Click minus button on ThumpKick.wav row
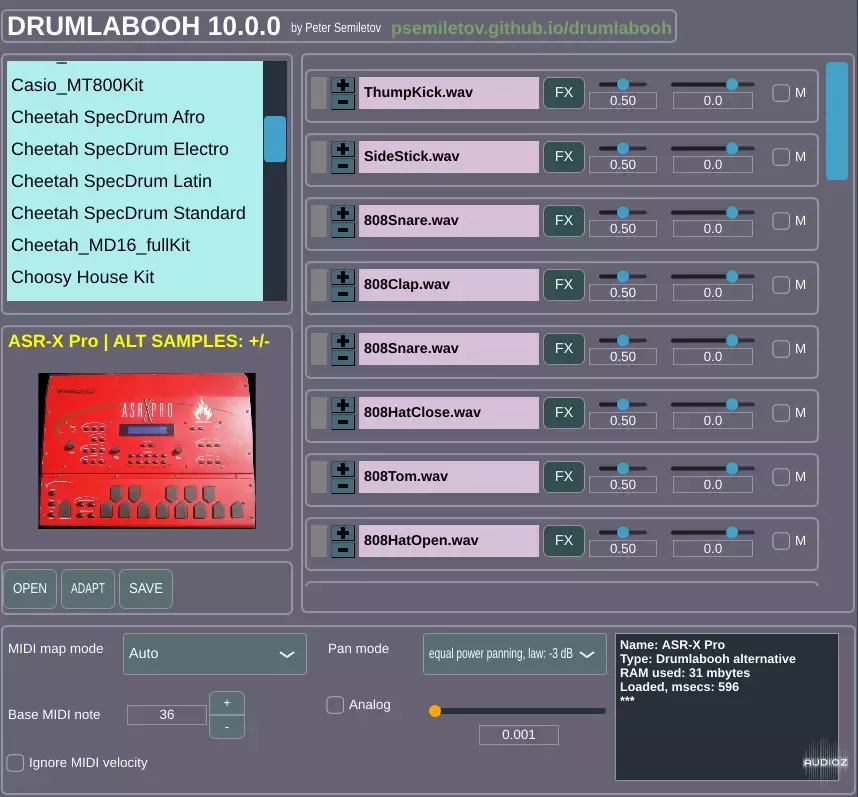Viewport: 858px width, 797px height. point(343,101)
